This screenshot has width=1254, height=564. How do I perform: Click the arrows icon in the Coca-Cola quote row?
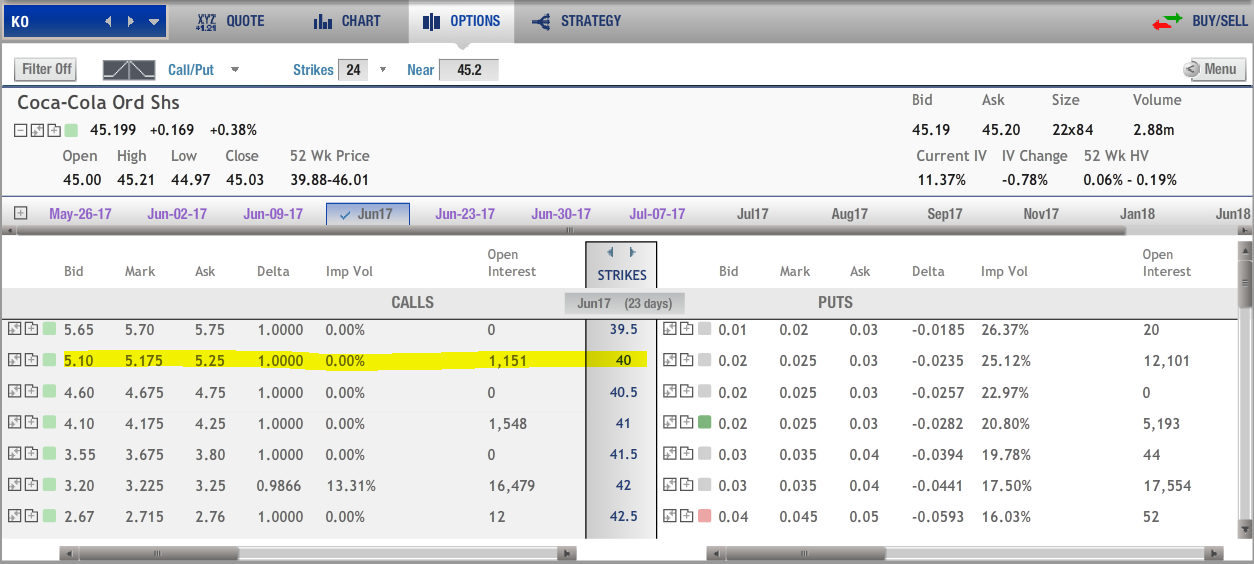[38, 130]
